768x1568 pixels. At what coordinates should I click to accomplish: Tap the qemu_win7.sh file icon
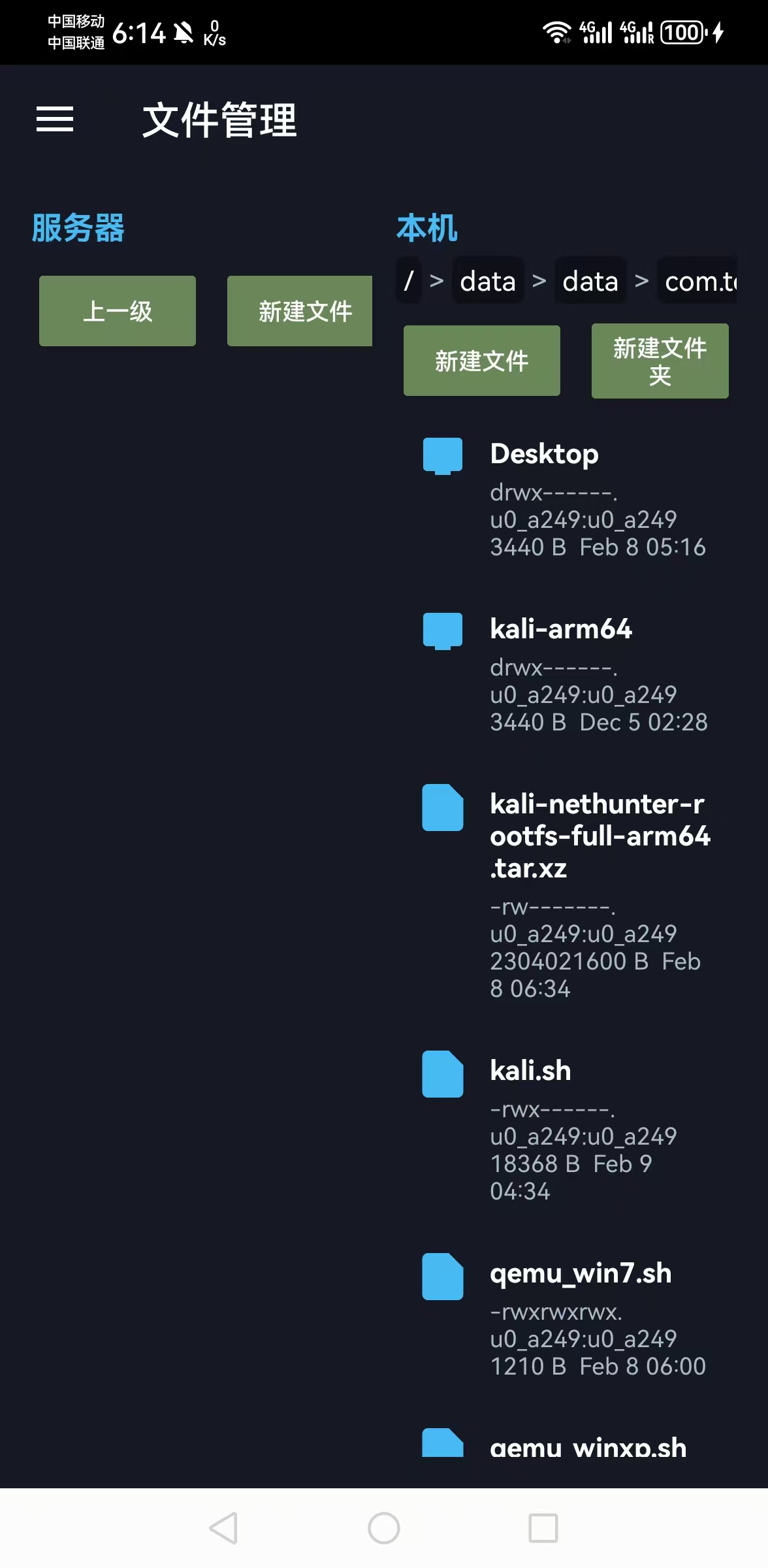443,1276
